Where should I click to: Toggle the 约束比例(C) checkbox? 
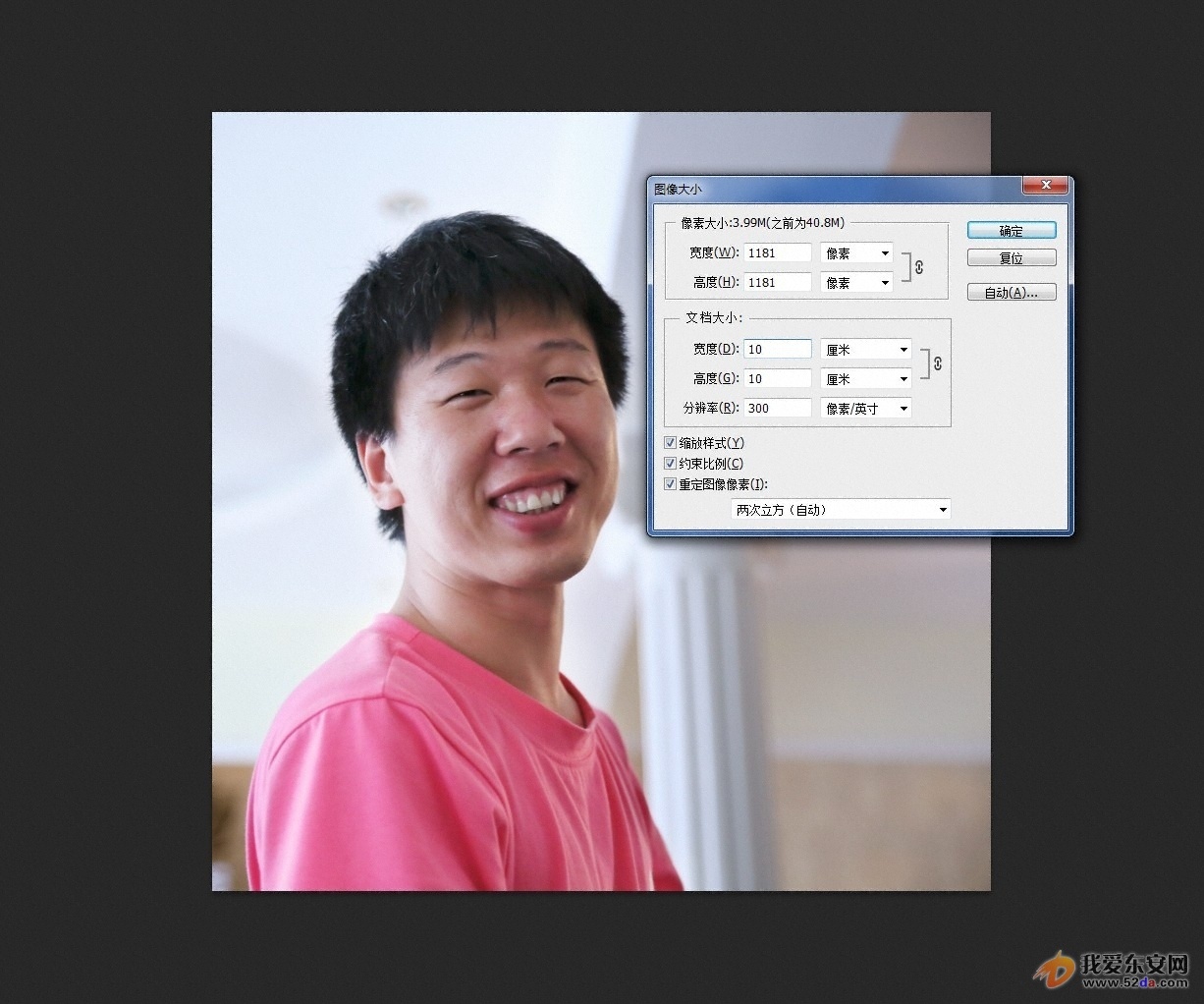[x=671, y=464]
